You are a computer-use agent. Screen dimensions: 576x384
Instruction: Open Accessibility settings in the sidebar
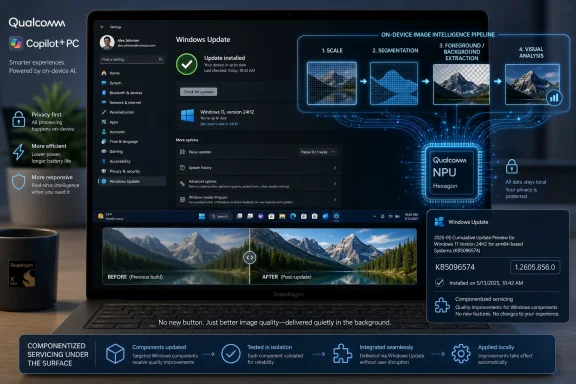[x=132, y=161]
